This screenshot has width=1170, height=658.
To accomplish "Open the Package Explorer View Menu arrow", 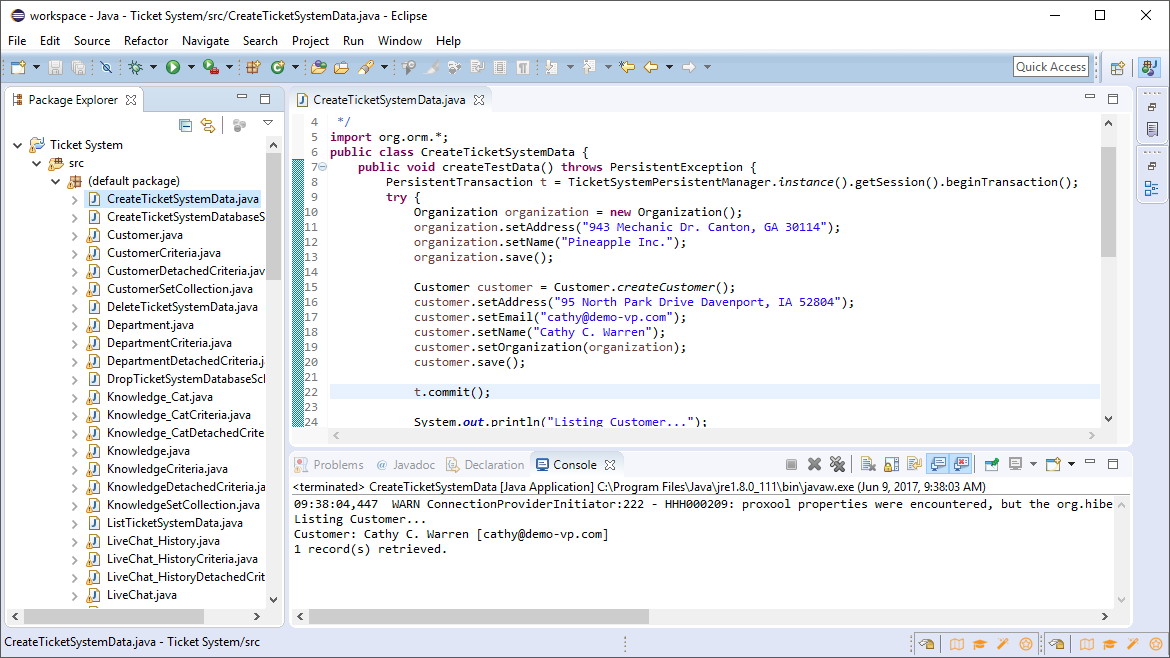I will [268, 123].
